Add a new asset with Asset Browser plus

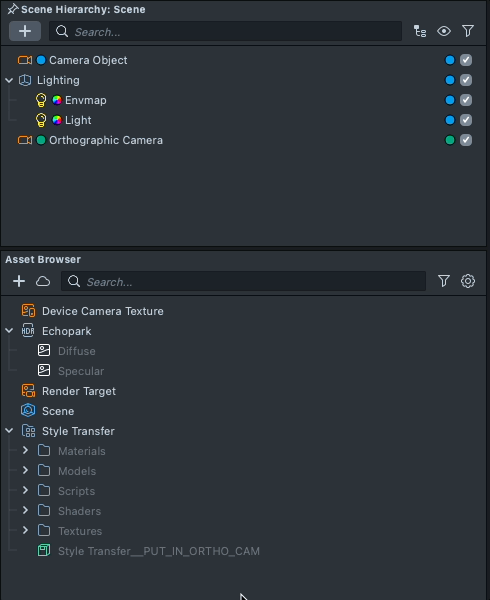point(19,281)
